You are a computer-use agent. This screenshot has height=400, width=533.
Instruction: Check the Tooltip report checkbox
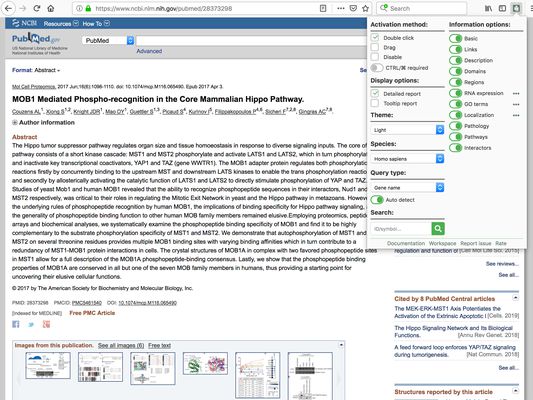pyautogui.click(x=375, y=103)
